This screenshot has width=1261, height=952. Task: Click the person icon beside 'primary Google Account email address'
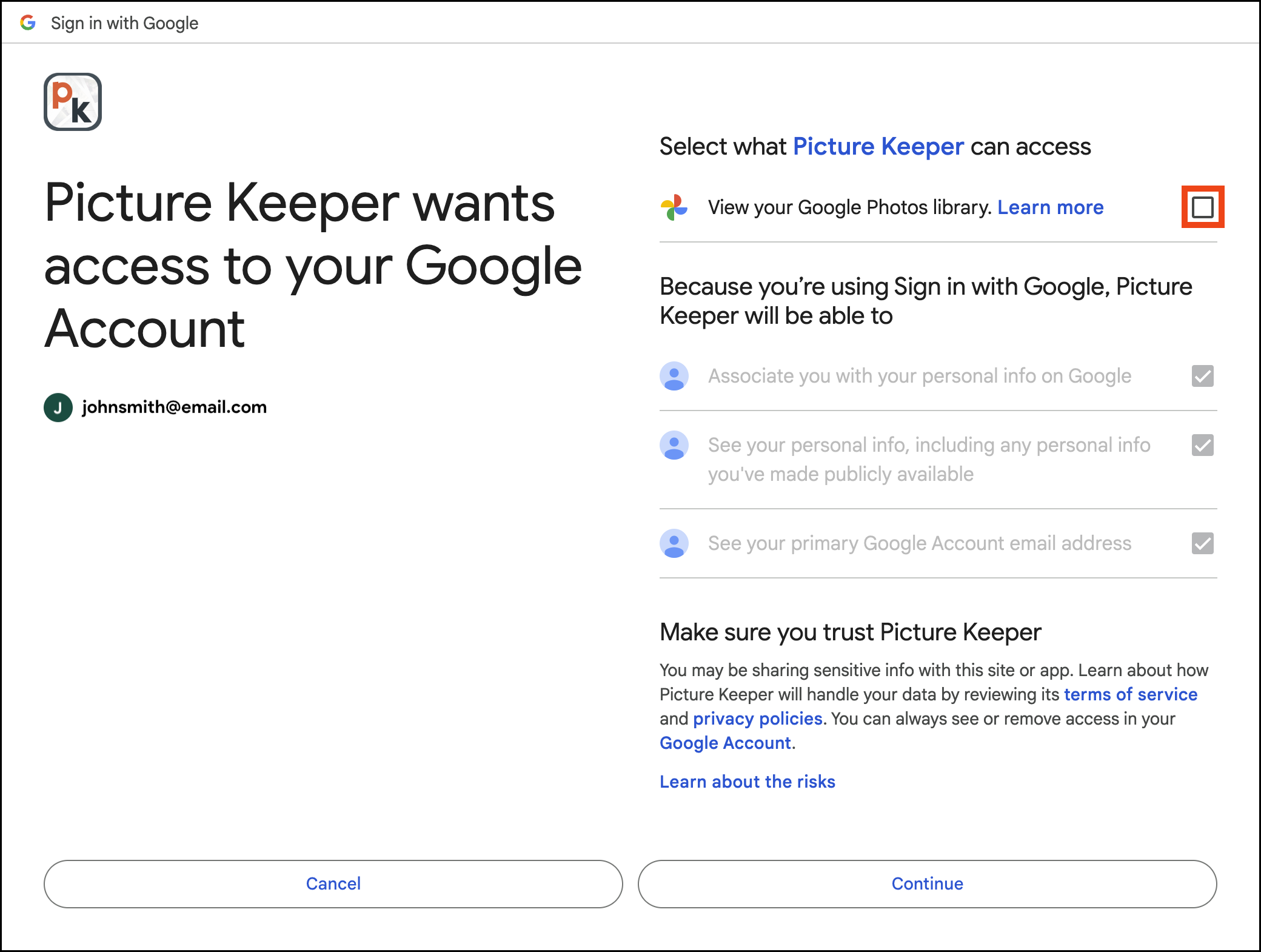point(674,543)
